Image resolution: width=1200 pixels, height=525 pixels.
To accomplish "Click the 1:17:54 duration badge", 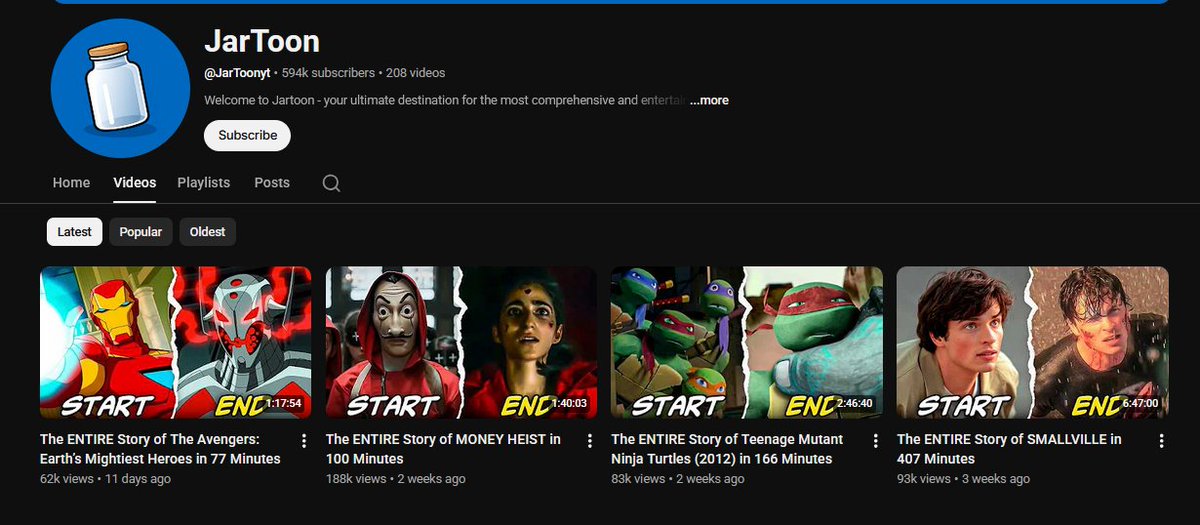I will click(x=283, y=403).
